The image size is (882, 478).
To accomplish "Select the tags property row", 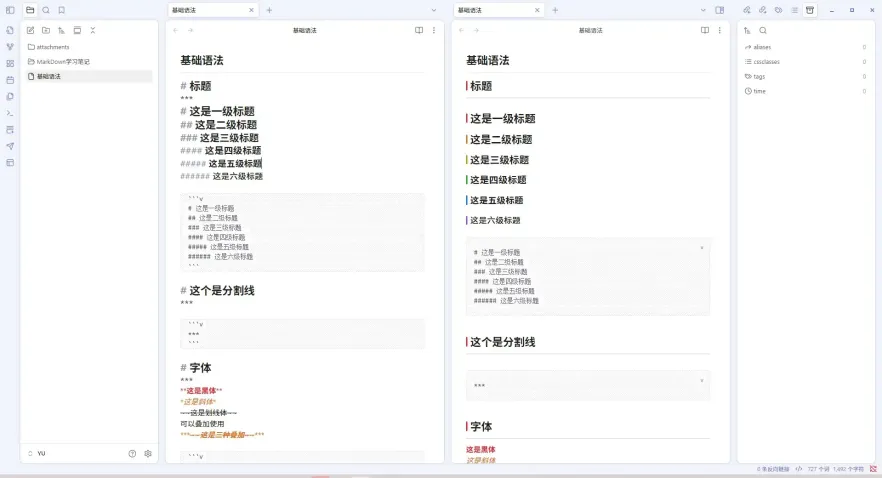I will (806, 76).
